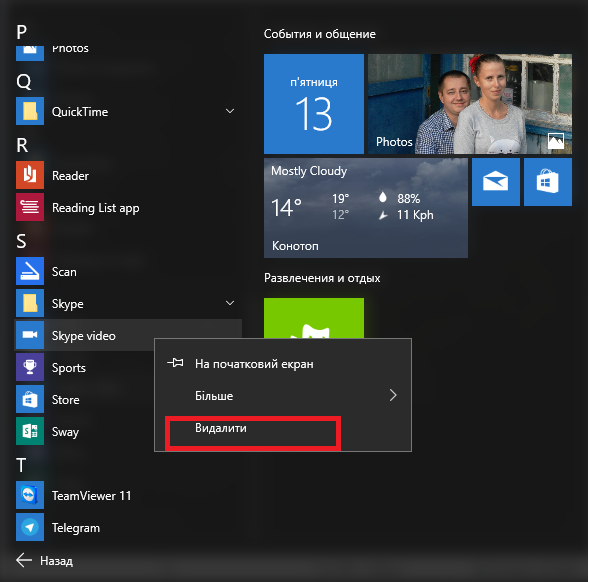Open the calendar tile showing 13
589x582 pixels.
coord(314,104)
